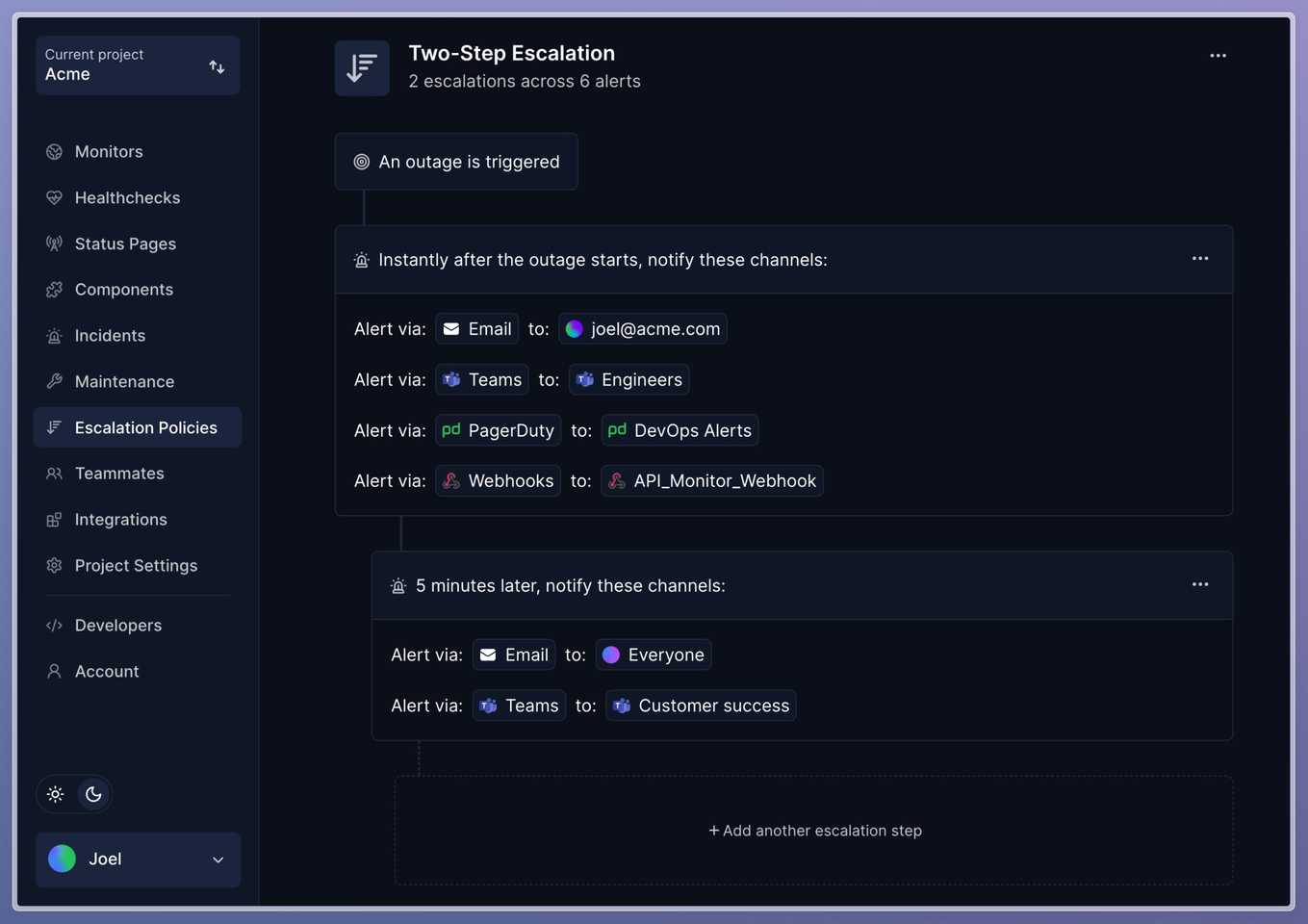This screenshot has width=1308, height=924.
Task: Click the Teams chip in the 5 minutes step
Action: point(520,706)
